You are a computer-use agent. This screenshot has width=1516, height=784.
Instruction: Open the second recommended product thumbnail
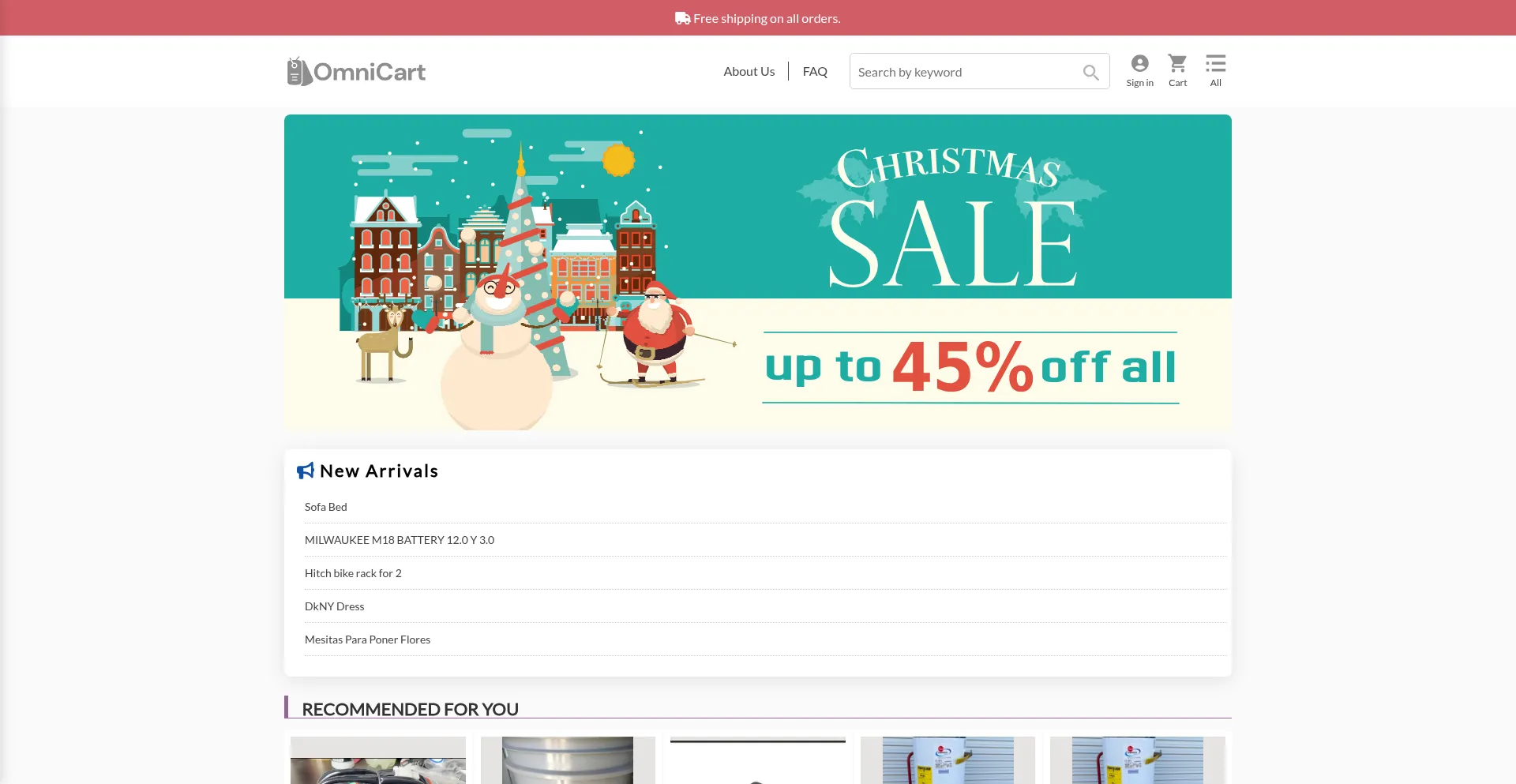click(x=568, y=760)
